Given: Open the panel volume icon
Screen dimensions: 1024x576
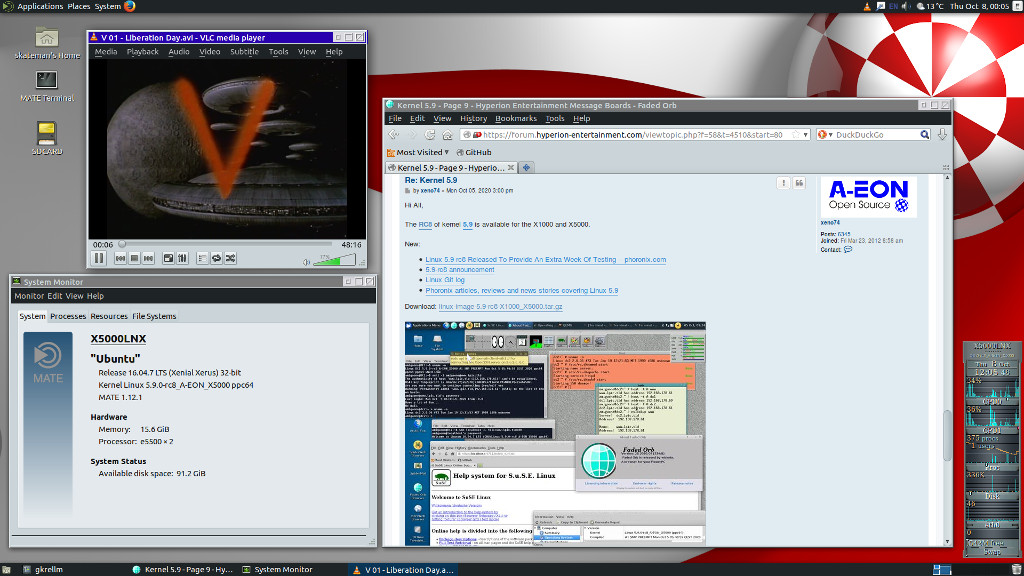Looking at the screenshot, I should [906, 6].
